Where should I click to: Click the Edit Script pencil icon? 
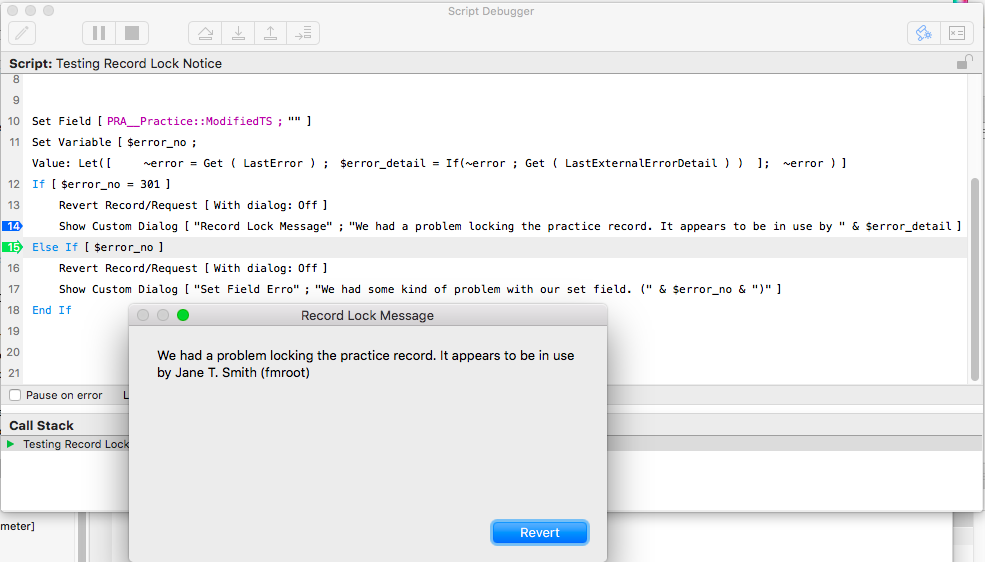point(22,33)
